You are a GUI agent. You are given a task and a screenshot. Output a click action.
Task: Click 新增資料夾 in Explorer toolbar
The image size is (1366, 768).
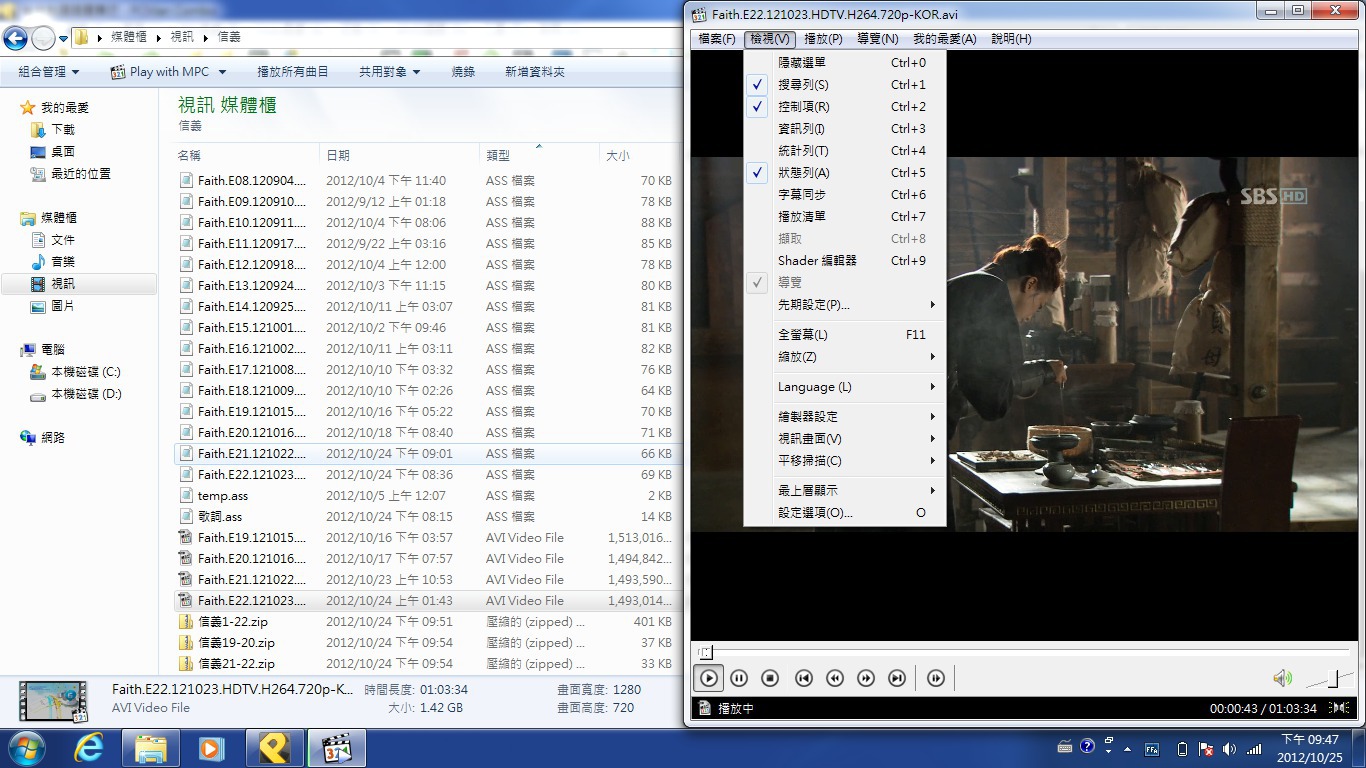tap(535, 72)
